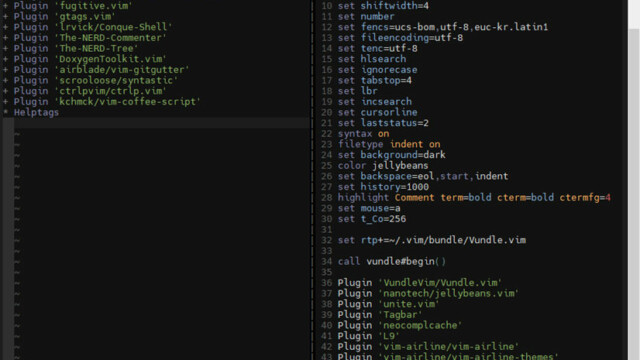640x360 pixels.
Task: Click the asterisk marker beside Helptags
Action: pos(6,112)
